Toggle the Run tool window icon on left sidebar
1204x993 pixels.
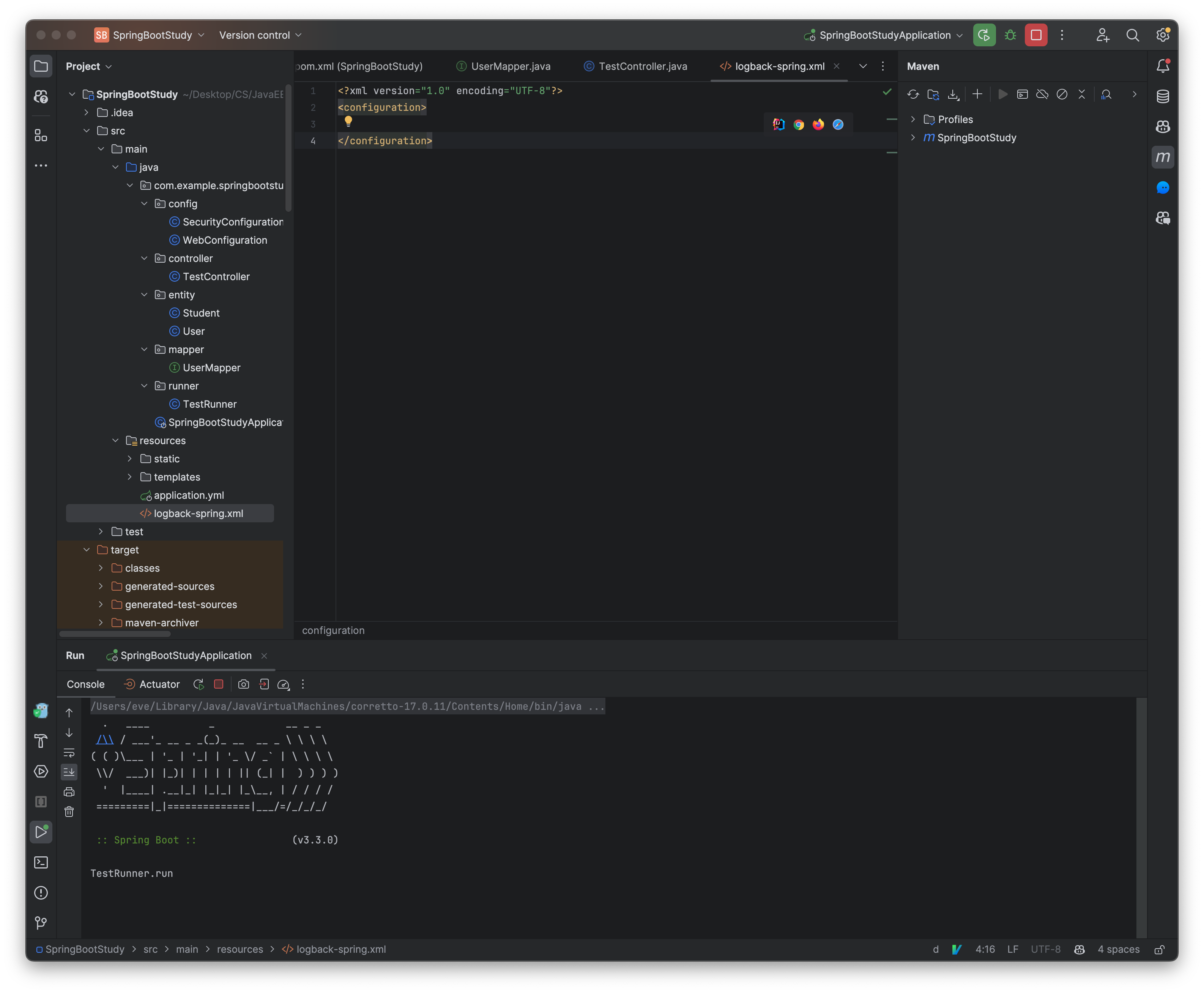pyautogui.click(x=41, y=832)
